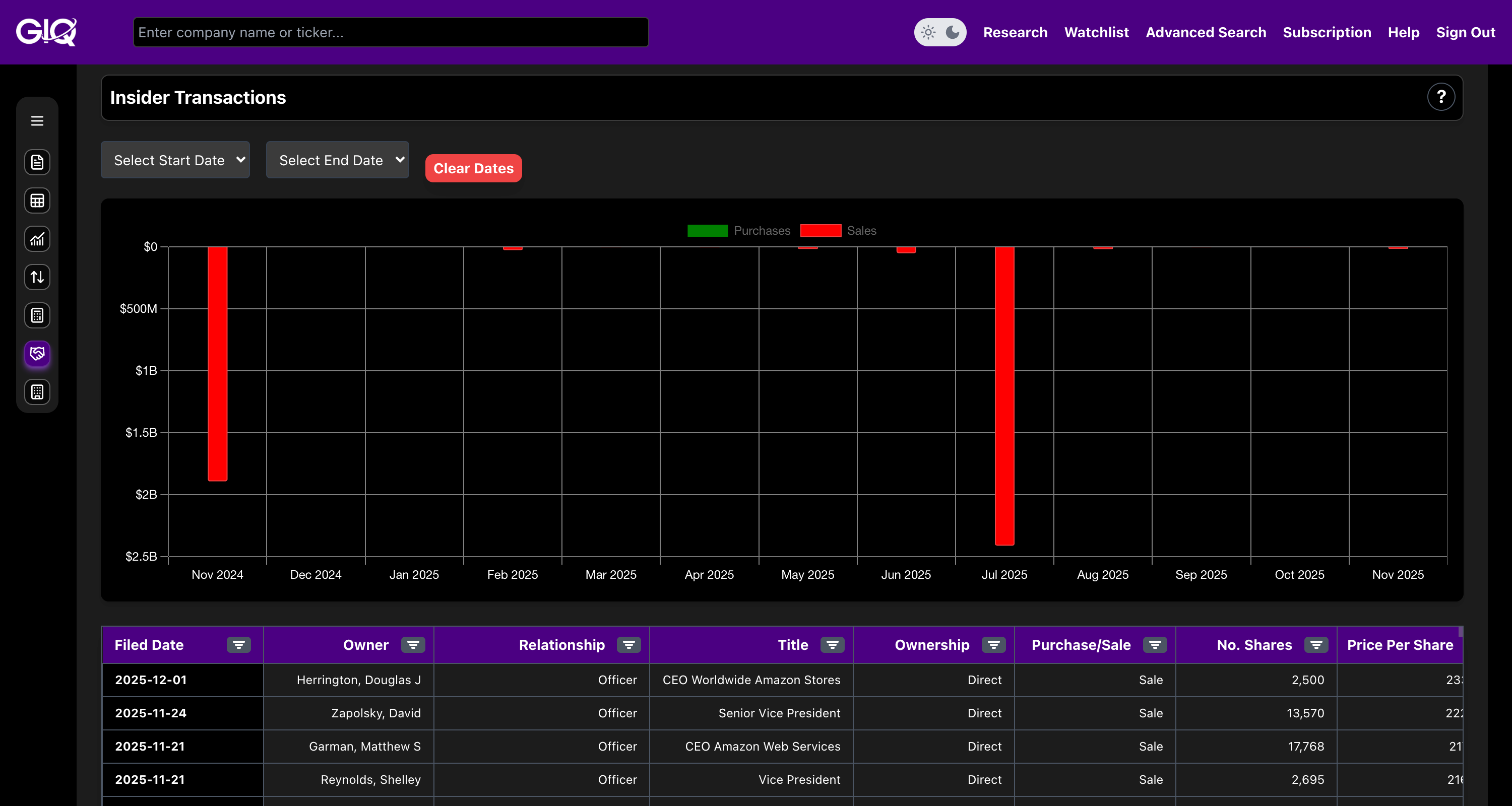Focus the company name or ticker search field

[x=390, y=32]
